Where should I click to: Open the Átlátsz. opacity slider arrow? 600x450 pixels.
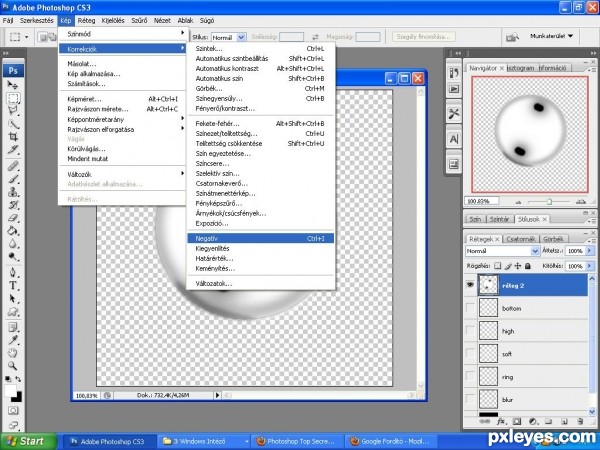coord(589,251)
